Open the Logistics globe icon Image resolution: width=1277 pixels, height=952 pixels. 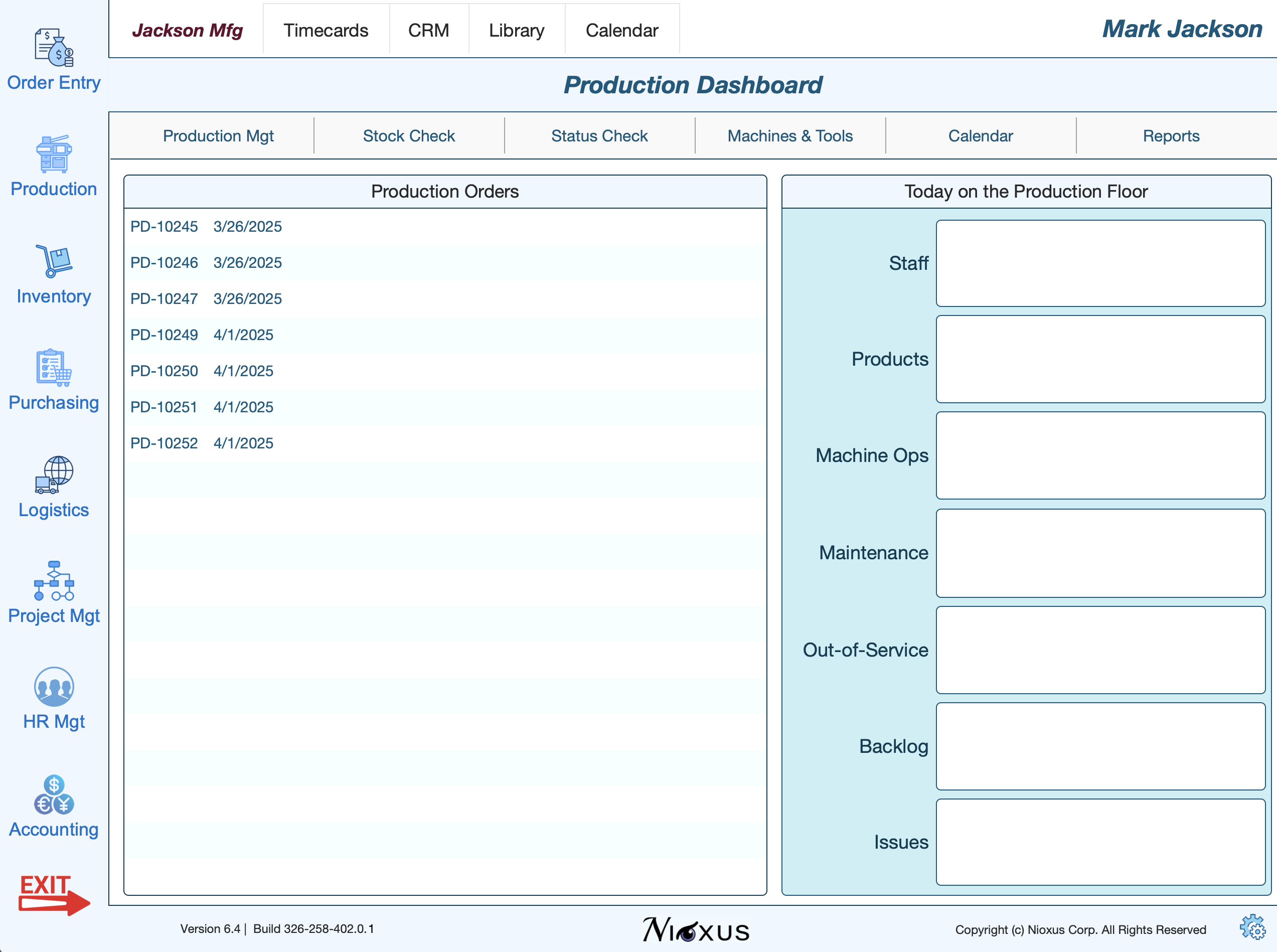coord(54,474)
